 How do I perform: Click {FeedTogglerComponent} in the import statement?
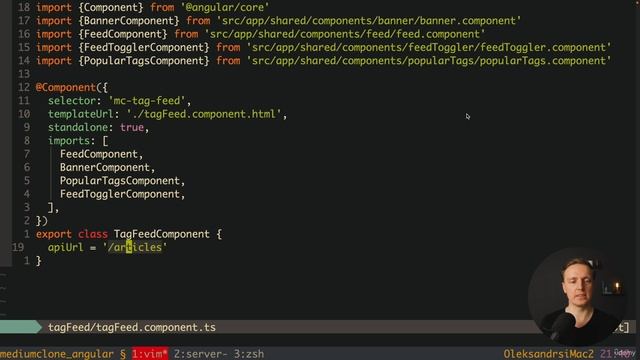144,47
